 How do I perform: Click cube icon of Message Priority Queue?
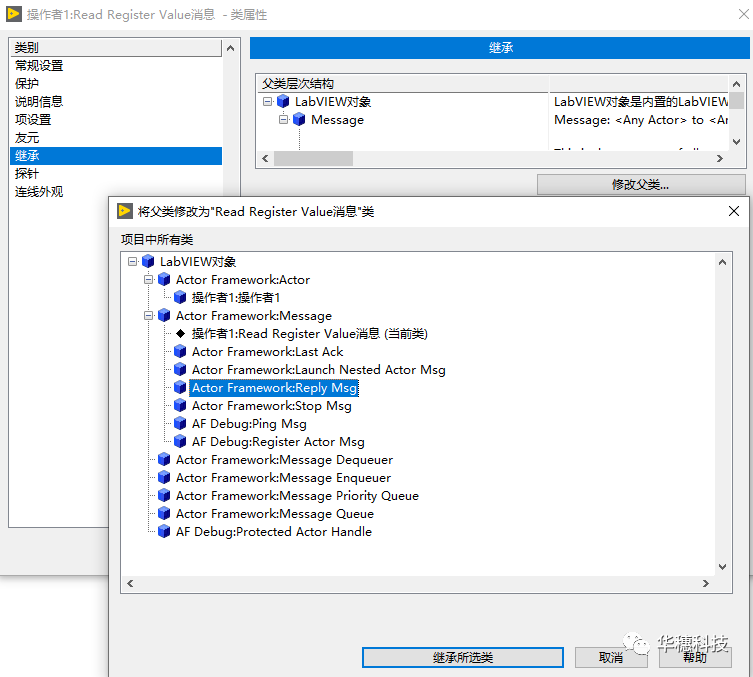(164, 496)
